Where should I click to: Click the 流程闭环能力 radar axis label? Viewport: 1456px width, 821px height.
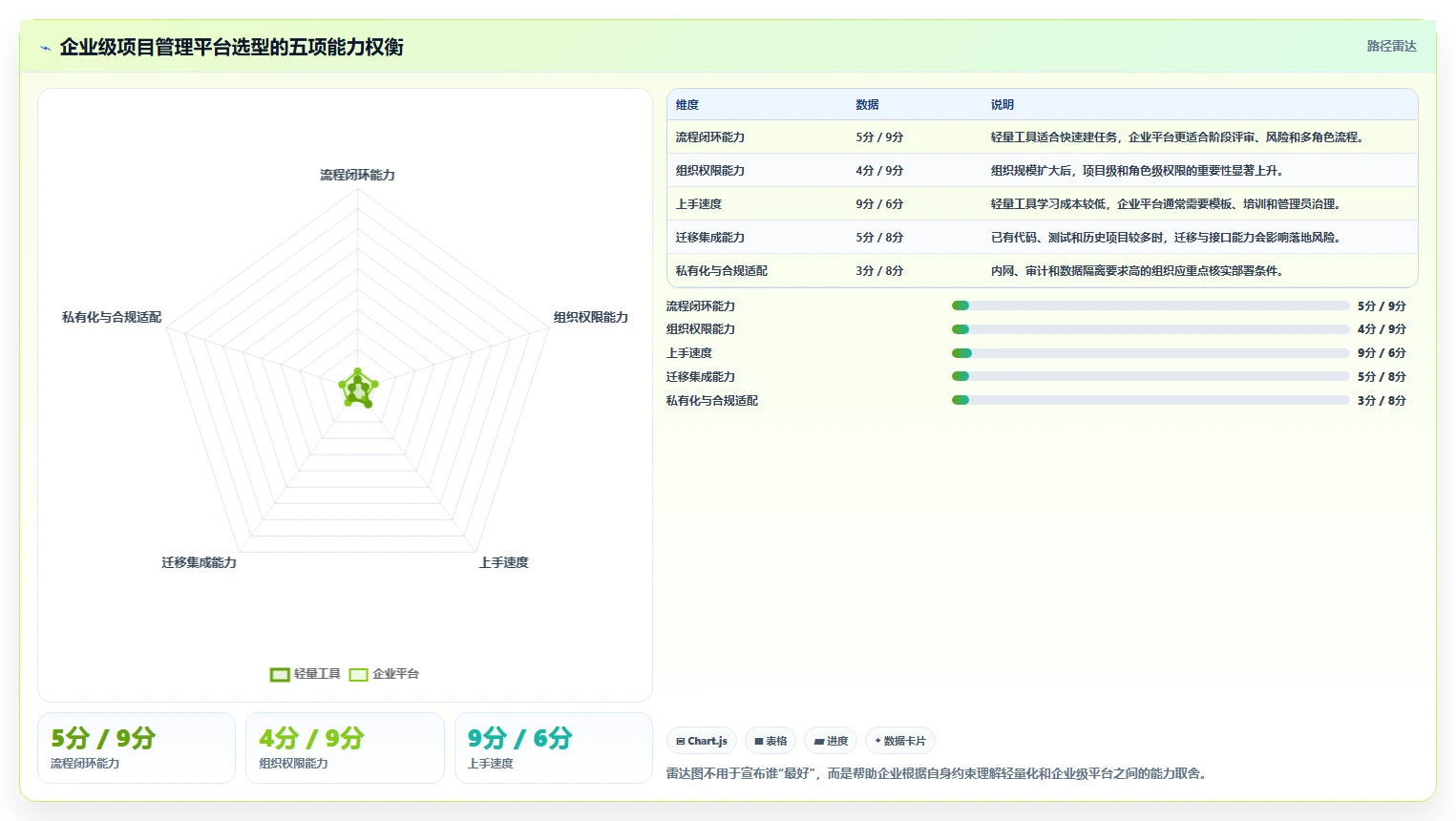click(x=357, y=175)
